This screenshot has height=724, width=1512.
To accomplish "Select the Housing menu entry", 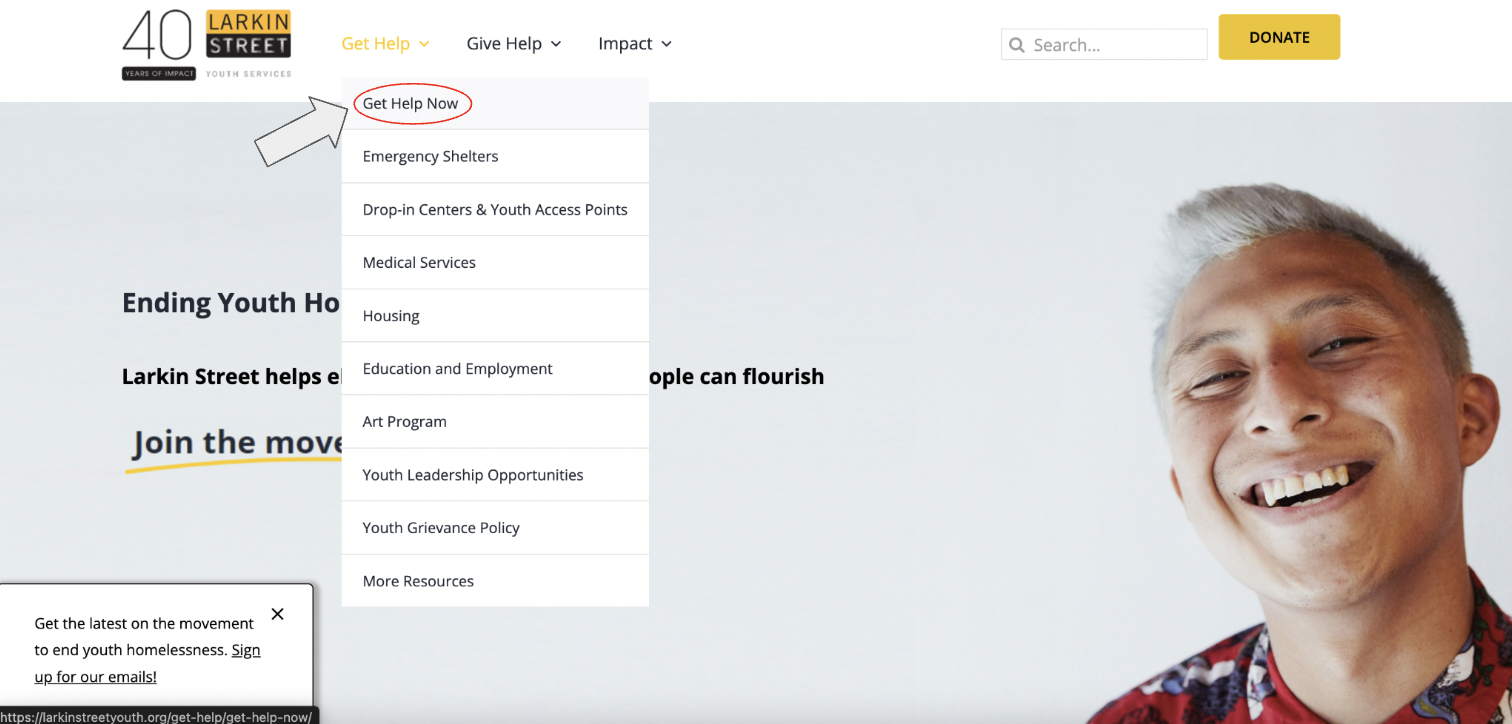I will [x=391, y=316].
